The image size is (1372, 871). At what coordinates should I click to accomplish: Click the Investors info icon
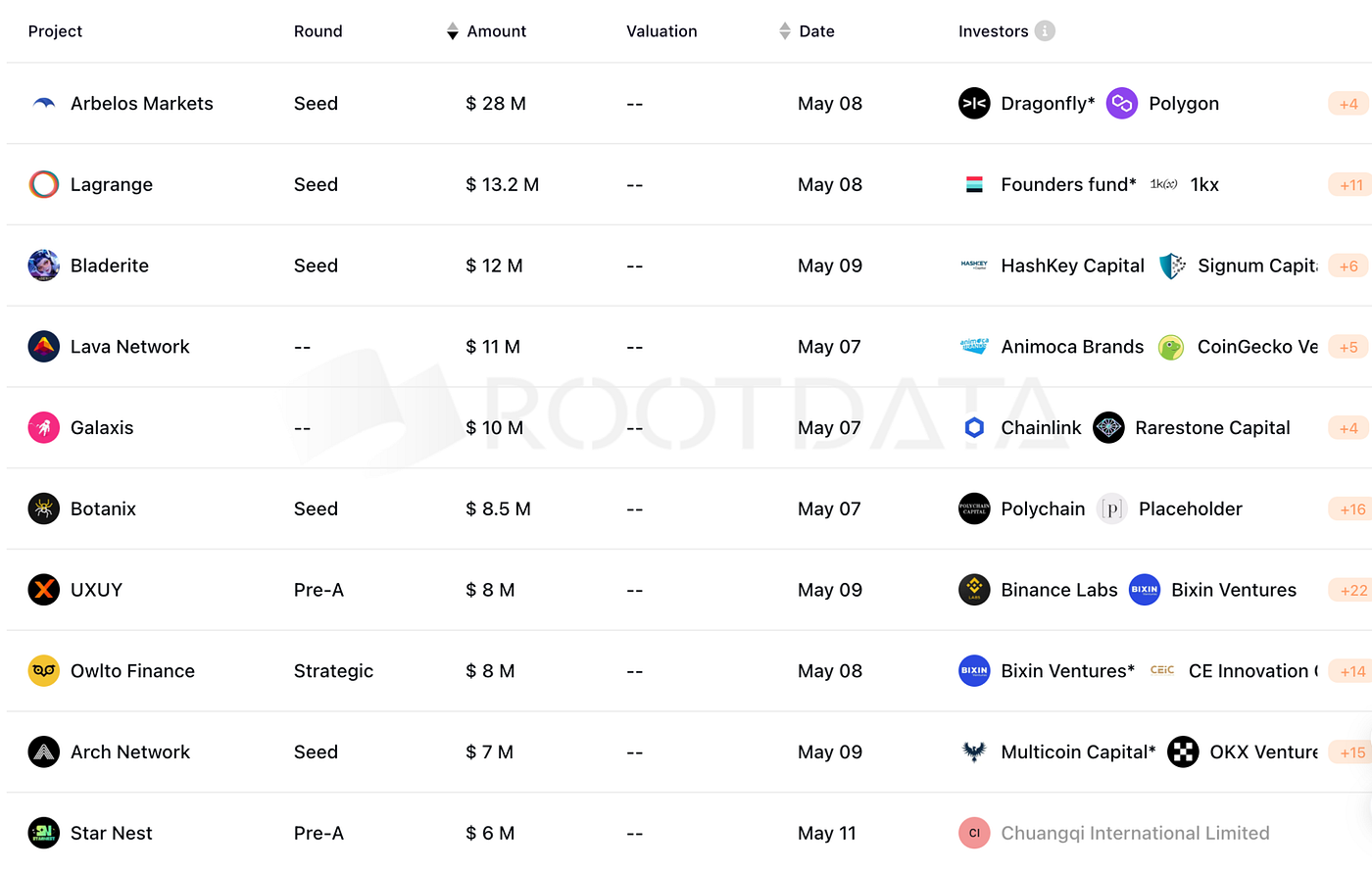point(1046,30)
